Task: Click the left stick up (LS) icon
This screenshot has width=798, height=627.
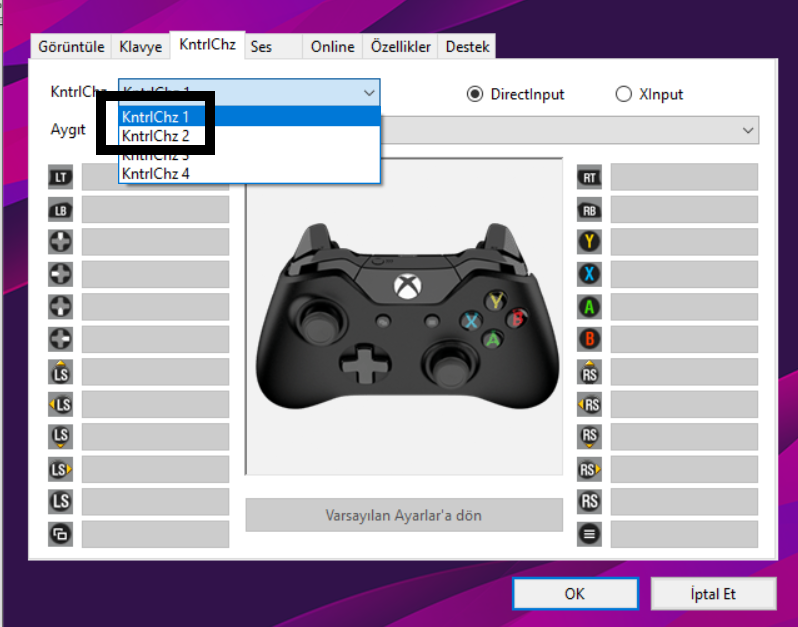Action: pyautogui.click(x=61, y=372)
